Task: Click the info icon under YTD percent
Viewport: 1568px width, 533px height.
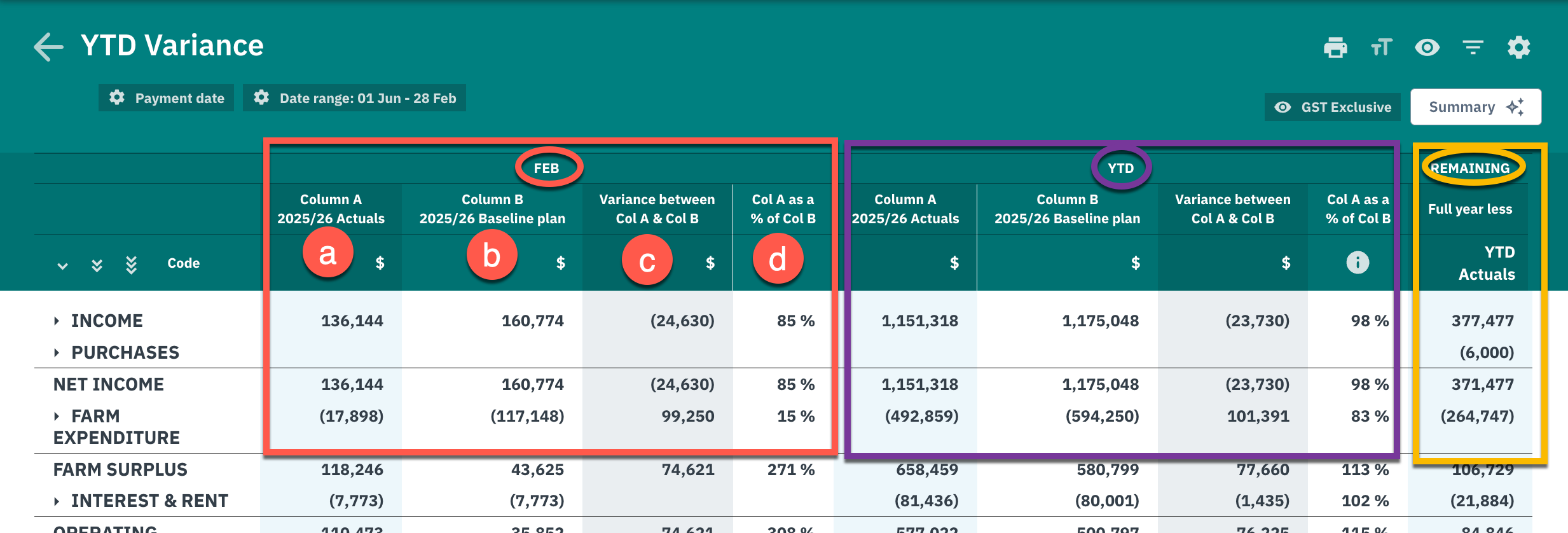Action: 1358,262
